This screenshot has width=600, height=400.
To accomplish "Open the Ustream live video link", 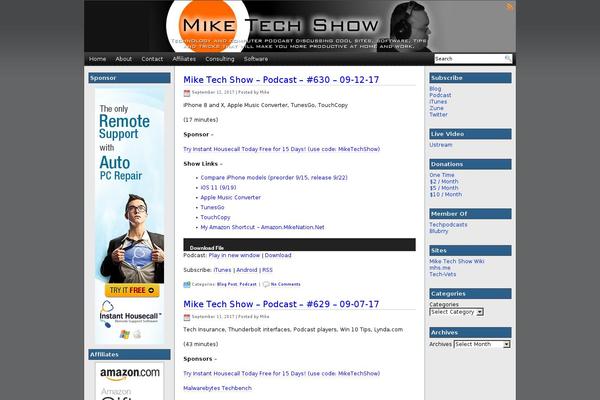I will tap(441, 145).
